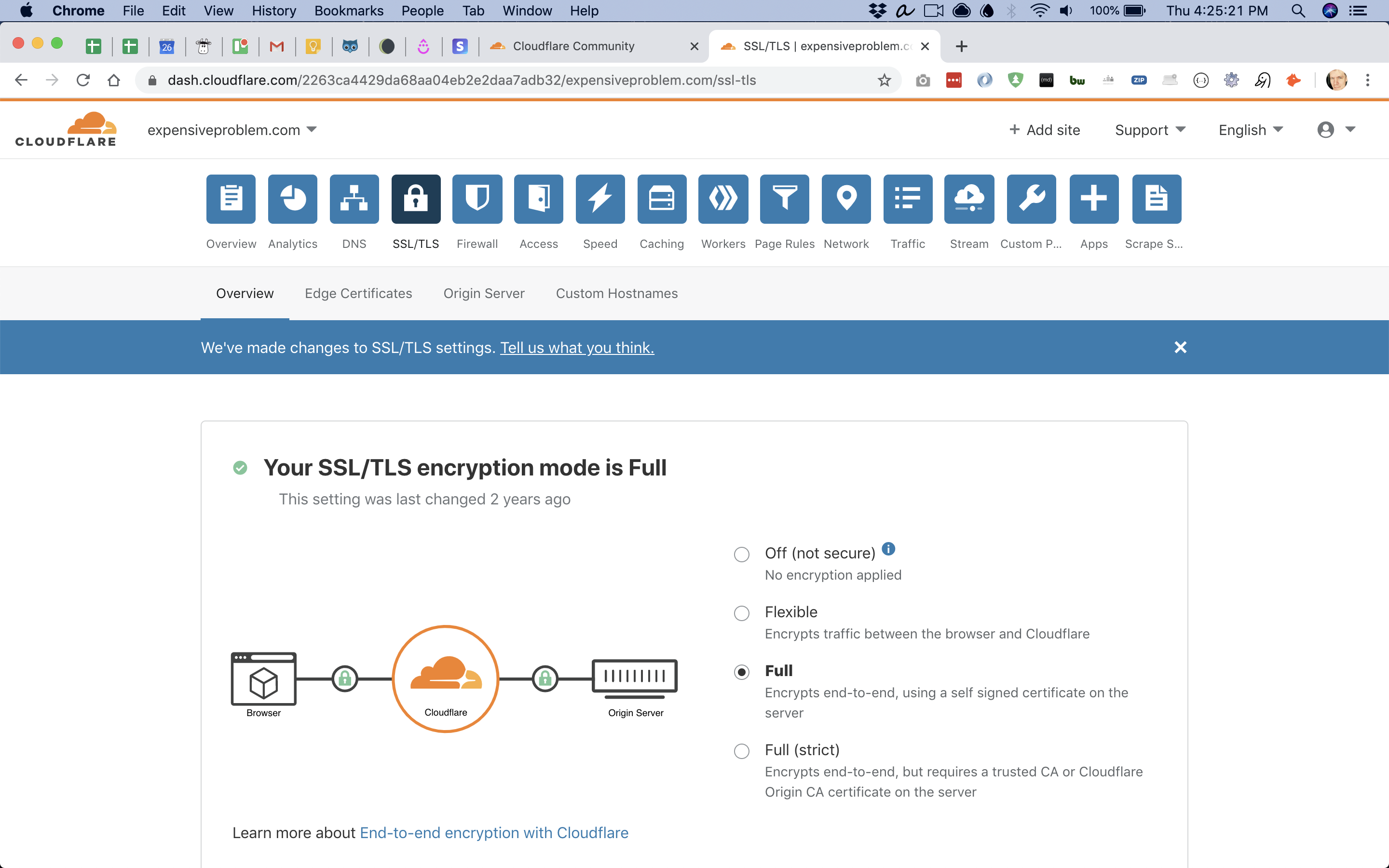Select the Full encryption radio button
Viewport: 1389px width, 868px height.
point(742,672)
